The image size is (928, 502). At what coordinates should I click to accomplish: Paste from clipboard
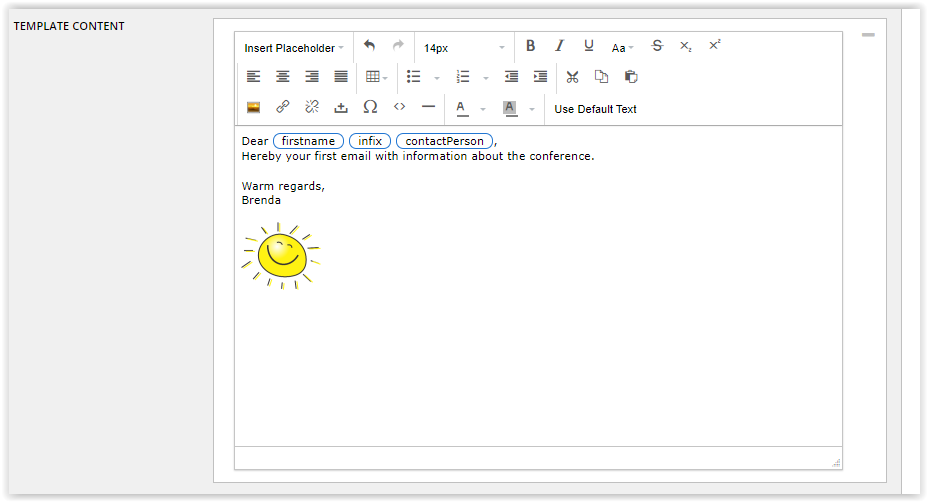click(x=631, y=76)
